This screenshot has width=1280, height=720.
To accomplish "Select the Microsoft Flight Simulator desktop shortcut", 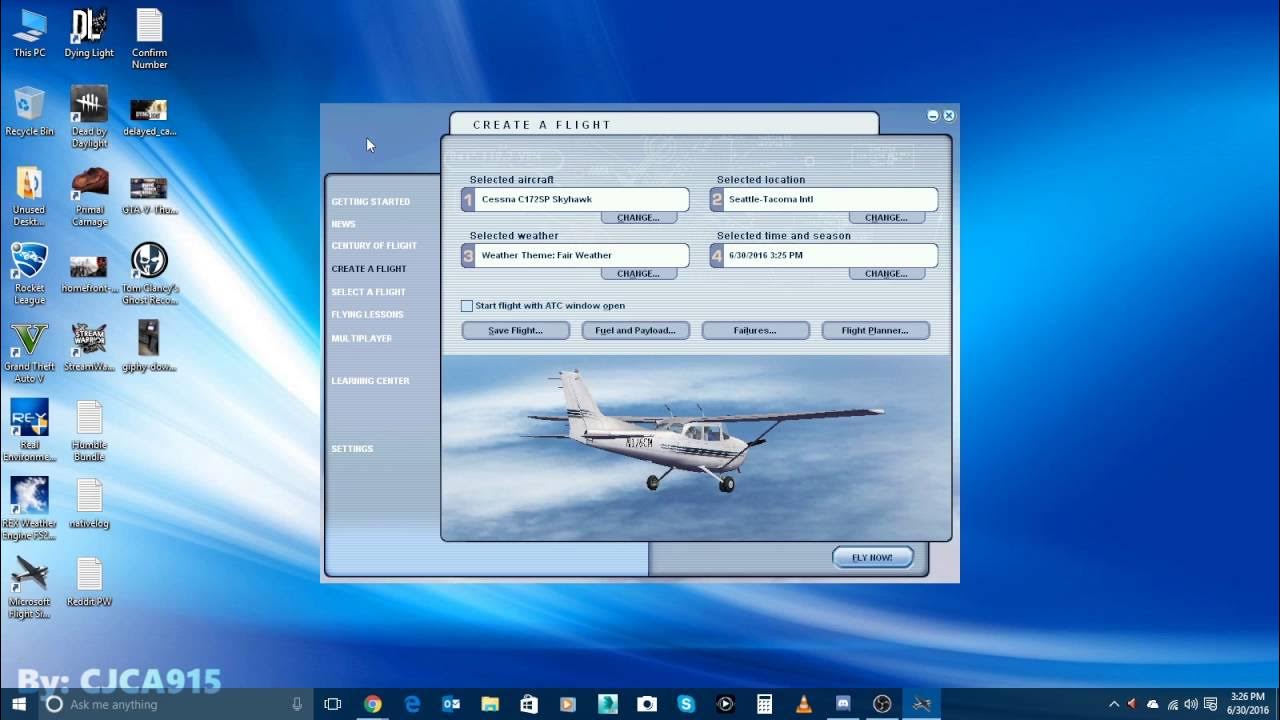I will click(x=29, y=587).
